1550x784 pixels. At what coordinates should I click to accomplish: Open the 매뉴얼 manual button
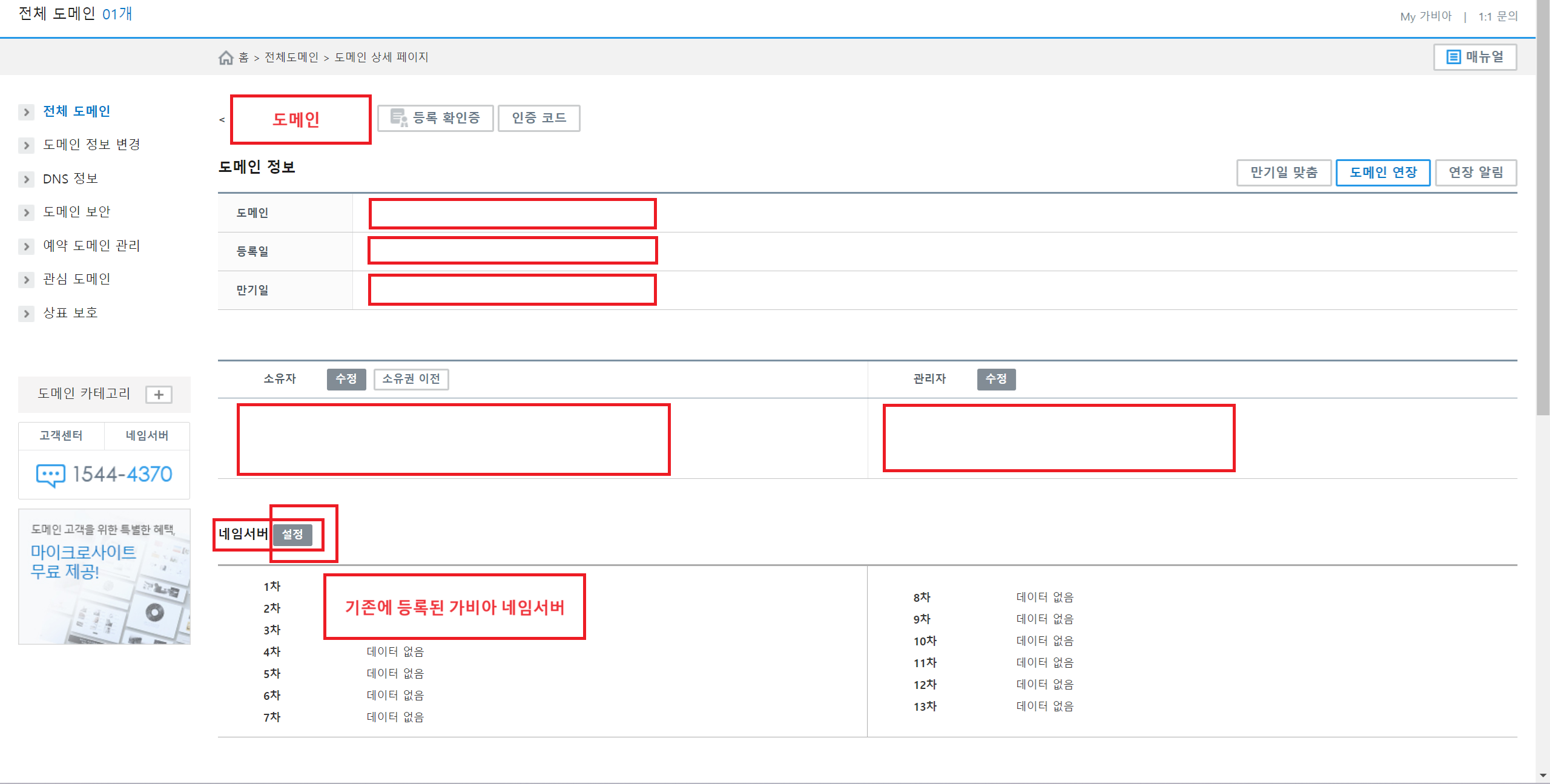click(x=1474, y=57)
